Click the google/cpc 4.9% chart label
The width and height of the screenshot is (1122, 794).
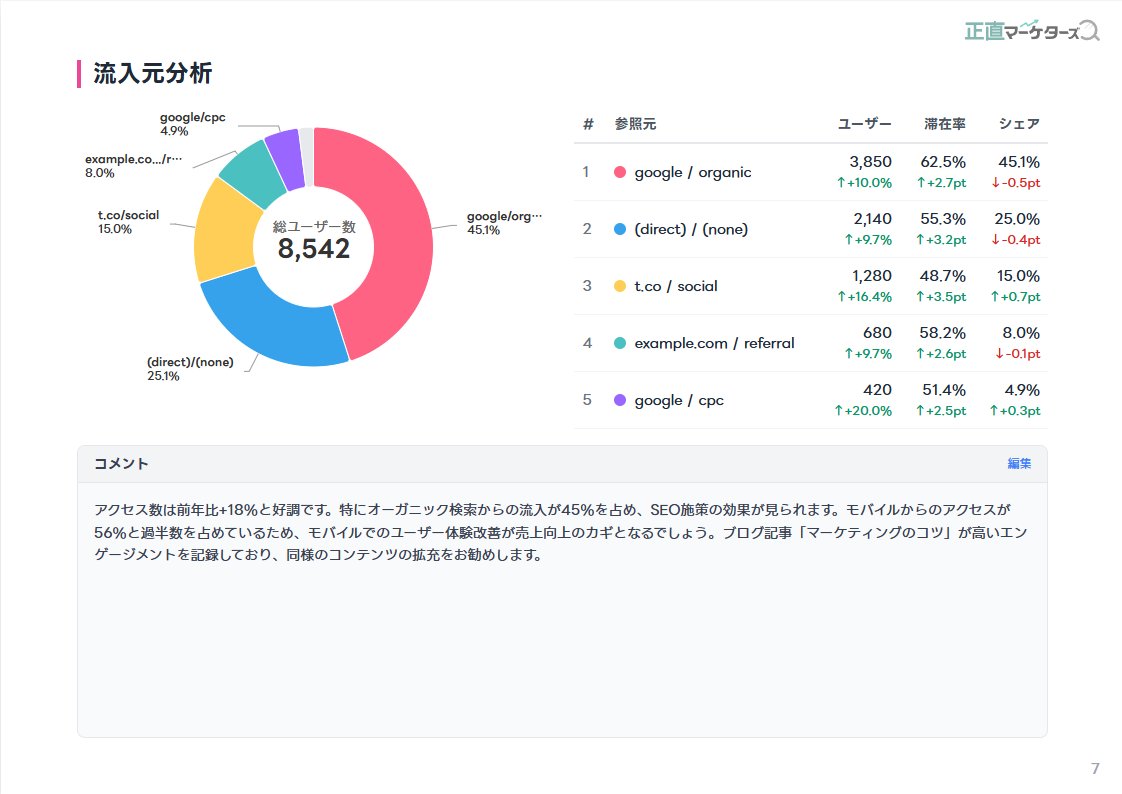coord(192,124)
